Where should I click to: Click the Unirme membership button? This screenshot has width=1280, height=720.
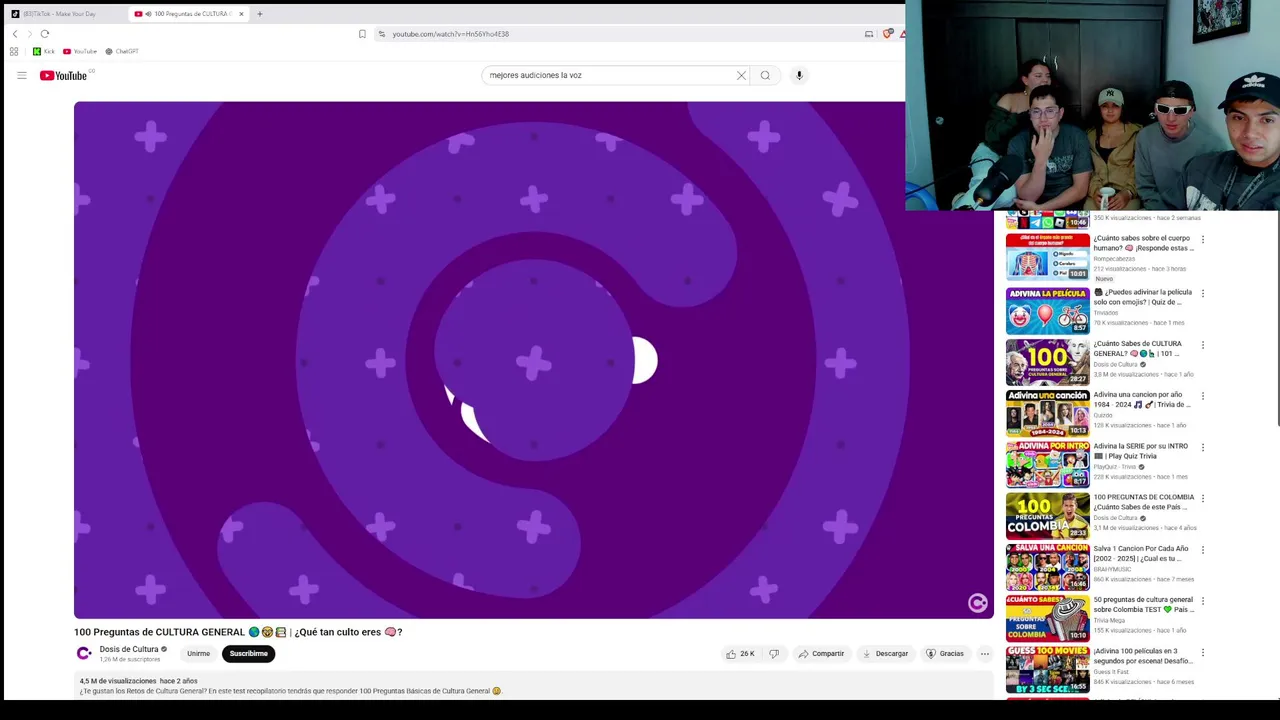tap(198, 654)
